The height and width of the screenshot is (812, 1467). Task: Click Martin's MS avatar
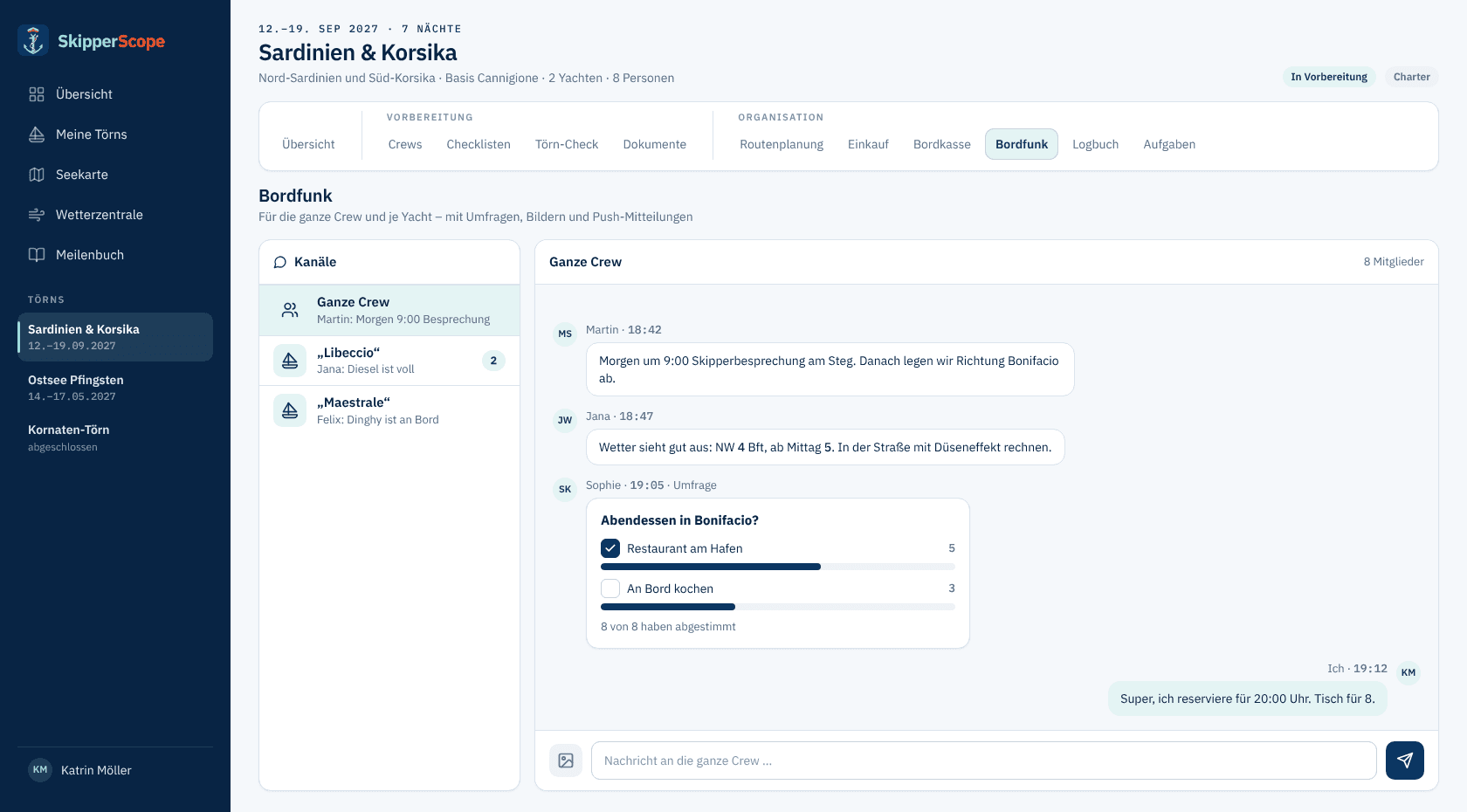click(x=565, y=334)
